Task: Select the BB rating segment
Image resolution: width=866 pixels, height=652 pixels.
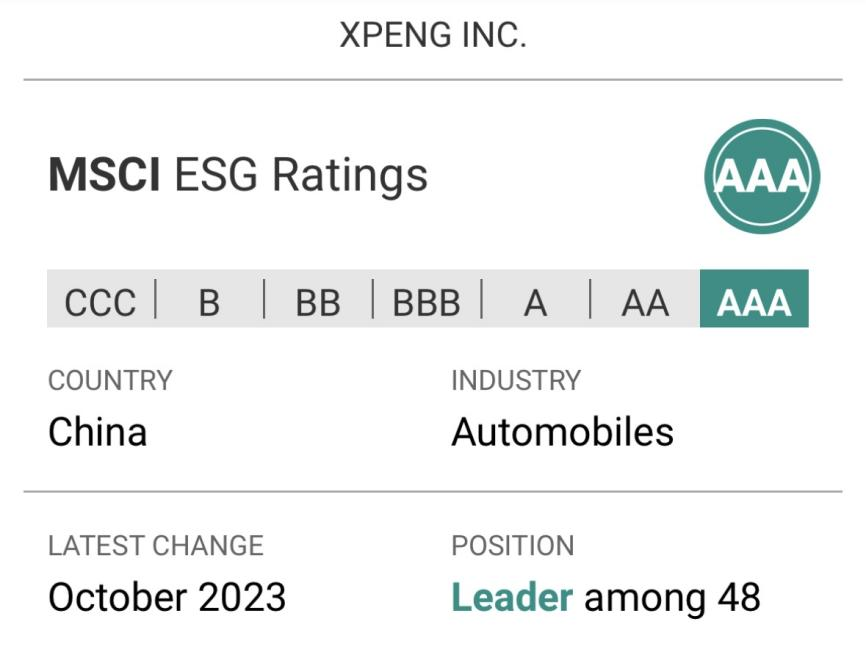Action: point(318,300)
